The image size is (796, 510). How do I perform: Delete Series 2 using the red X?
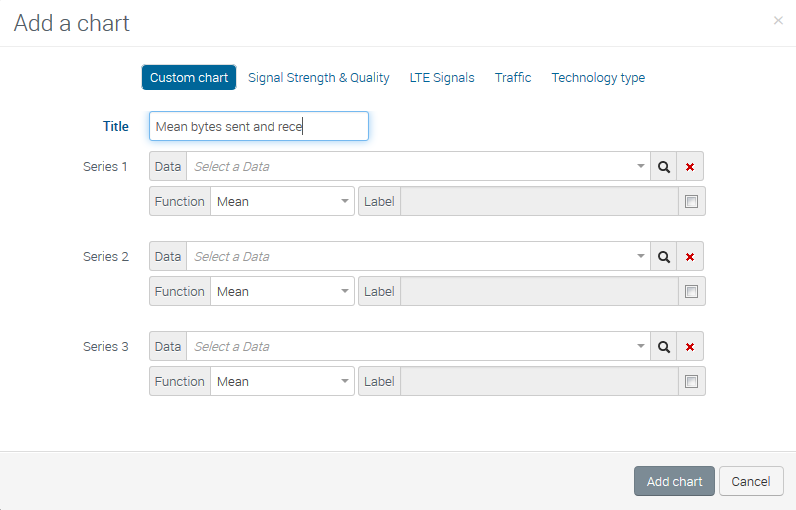click(x=690, y=257)
